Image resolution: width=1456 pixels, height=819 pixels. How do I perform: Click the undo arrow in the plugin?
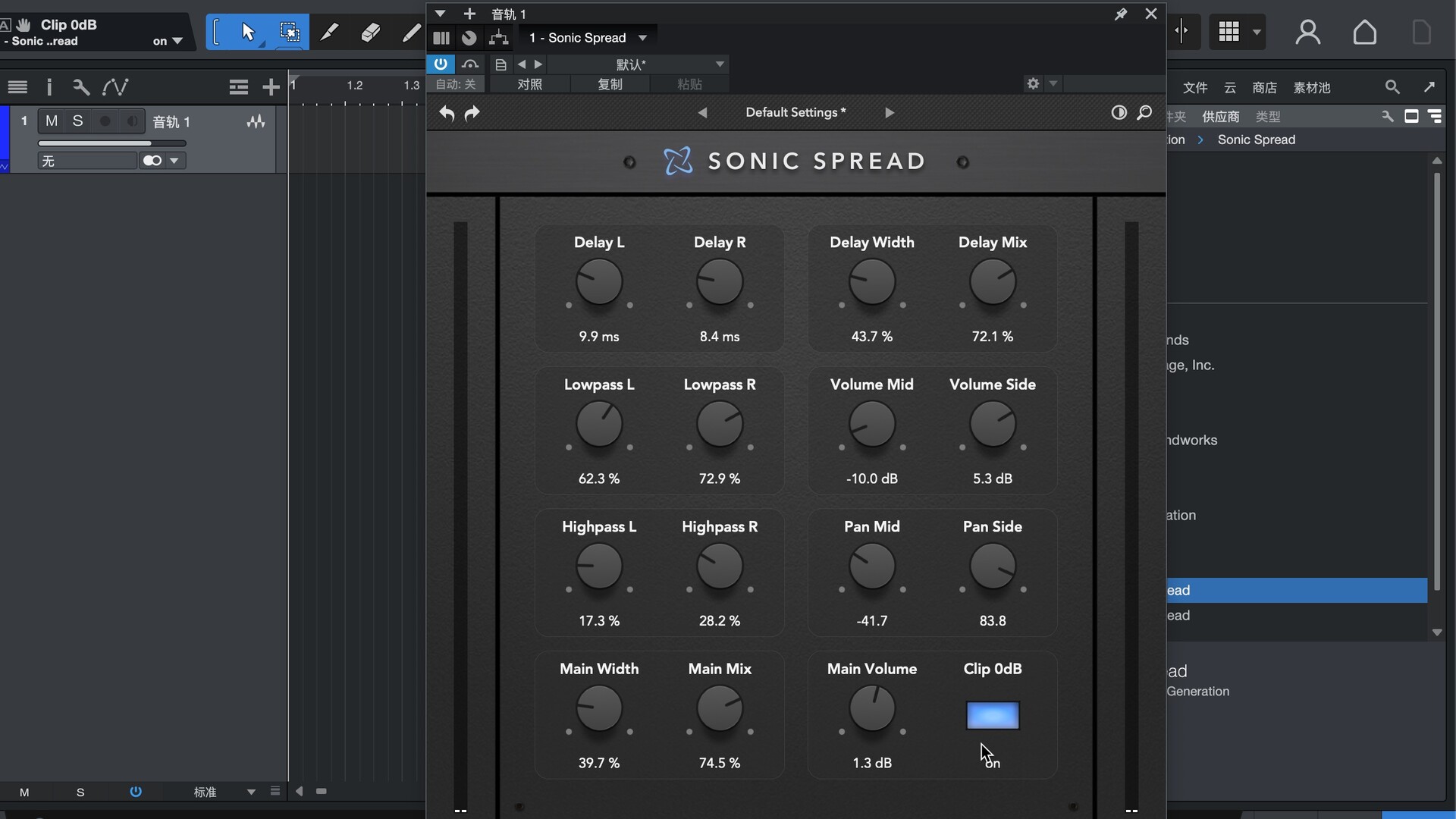[x=447, y=113]
